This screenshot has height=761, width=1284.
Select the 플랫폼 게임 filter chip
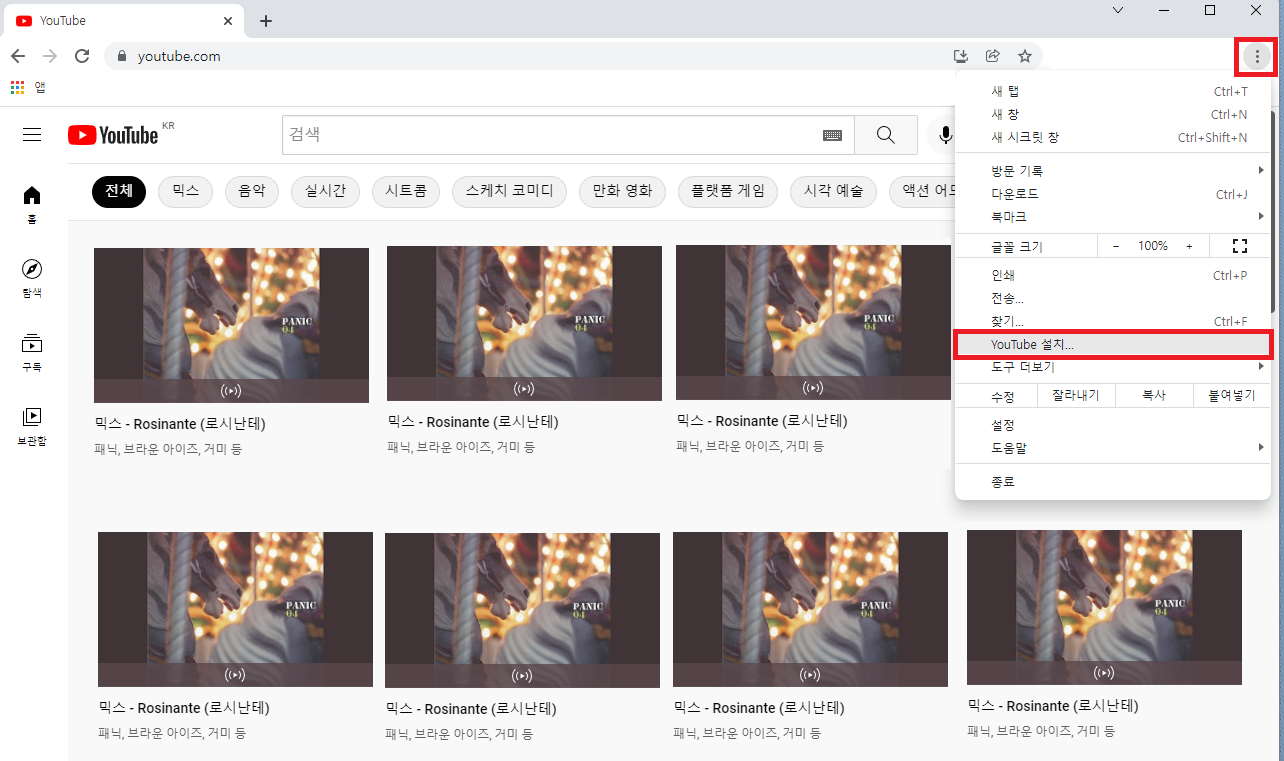tap(728, 191)
